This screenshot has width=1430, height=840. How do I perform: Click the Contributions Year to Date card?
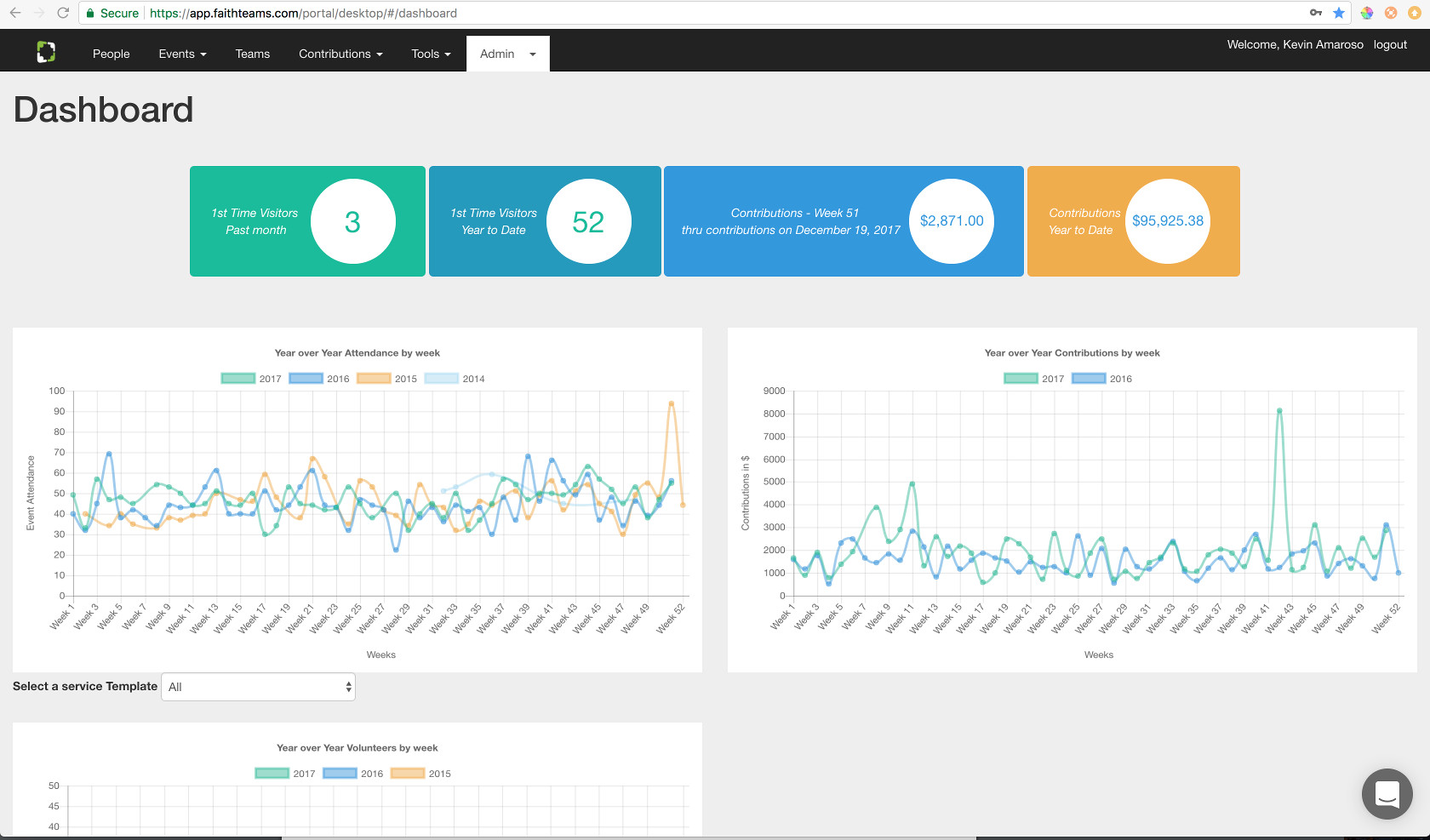click(x=1134, y=221)
